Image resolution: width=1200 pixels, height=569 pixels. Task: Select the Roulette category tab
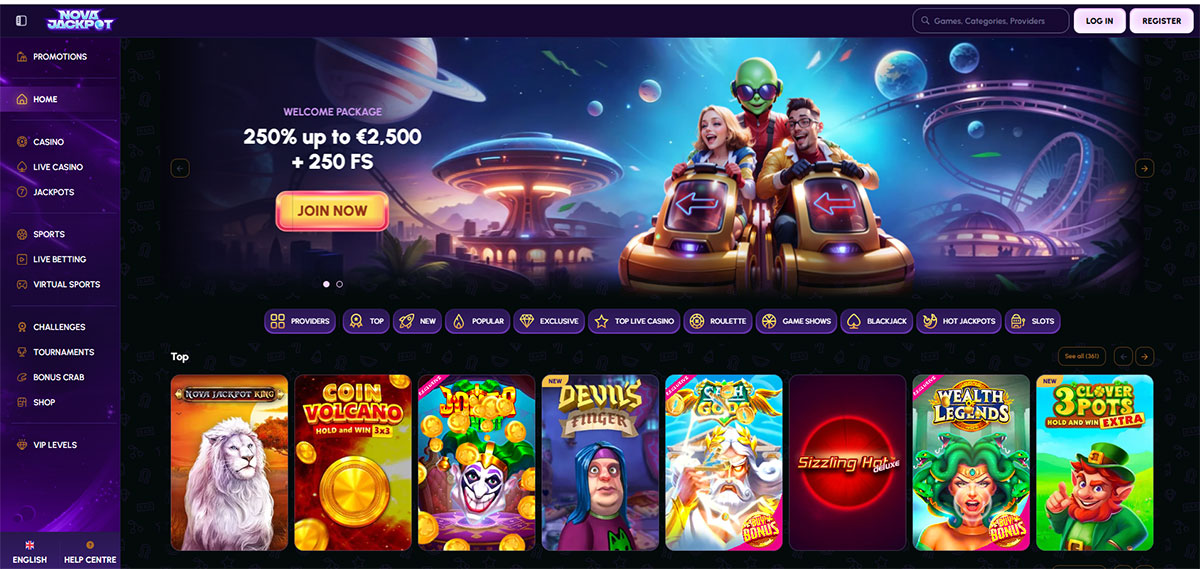(718, 321)
